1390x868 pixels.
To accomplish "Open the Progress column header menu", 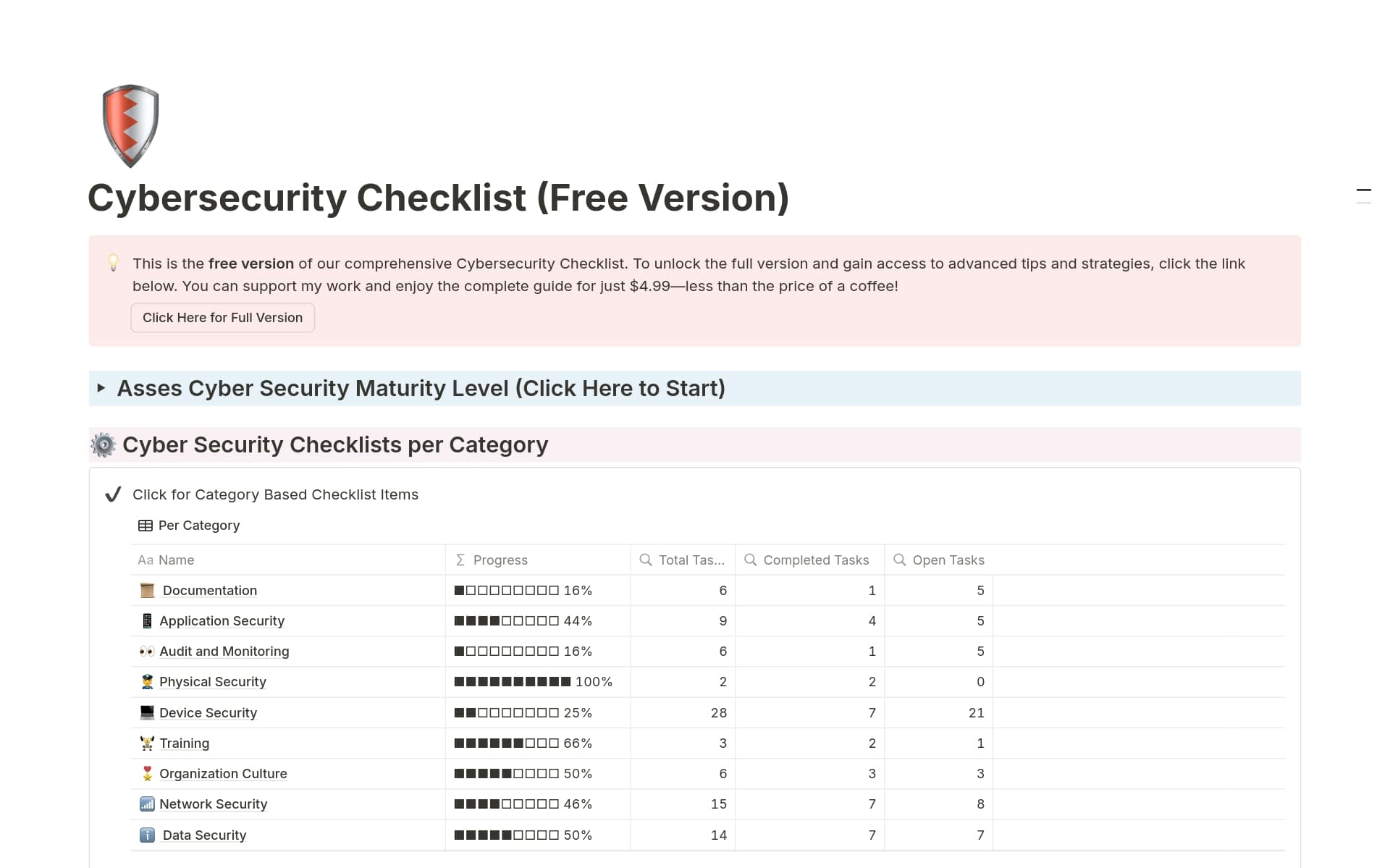I will (500, 560).
